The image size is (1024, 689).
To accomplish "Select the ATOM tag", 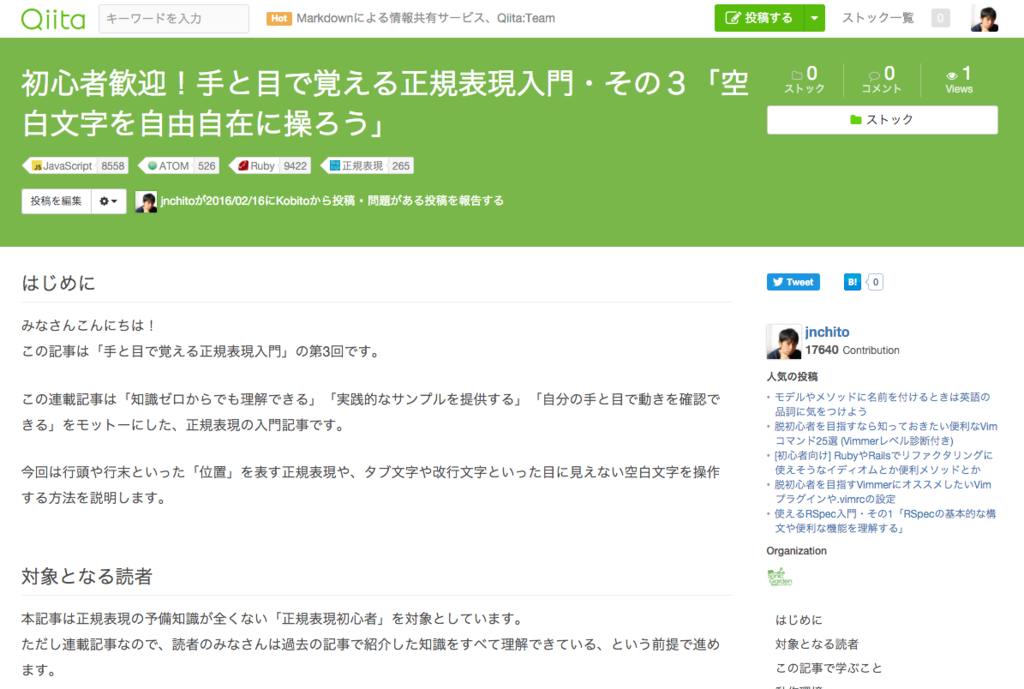I will click(167, 166).
